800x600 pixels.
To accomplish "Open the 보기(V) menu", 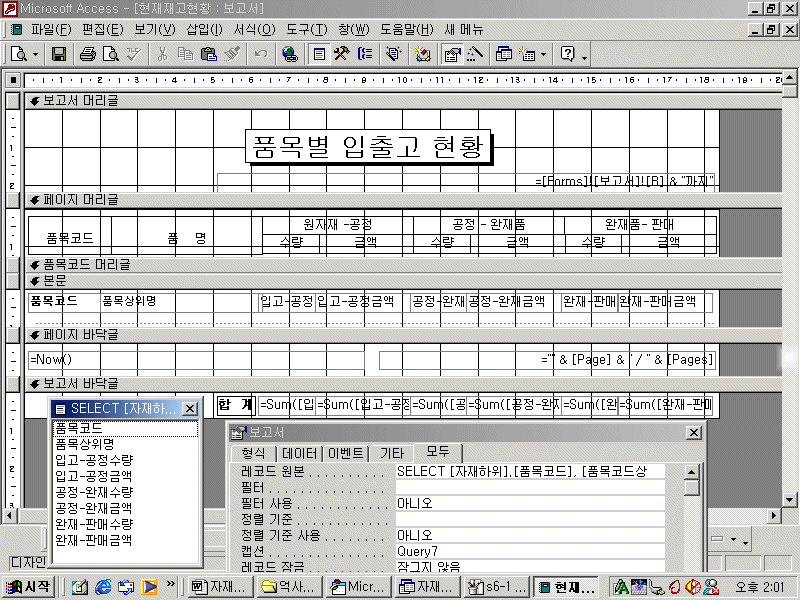I will [x=154, y=30].
